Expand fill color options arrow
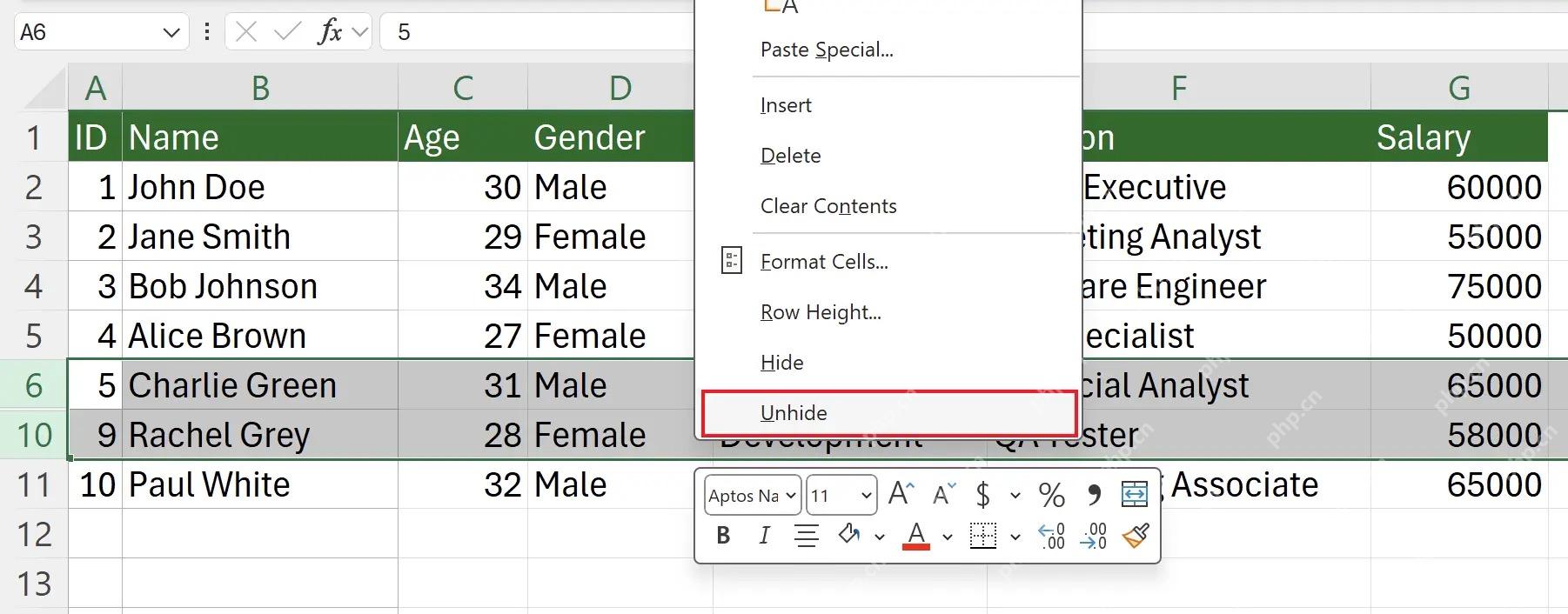The height and width of the screenshot is (614, 1568). [880, 537]
